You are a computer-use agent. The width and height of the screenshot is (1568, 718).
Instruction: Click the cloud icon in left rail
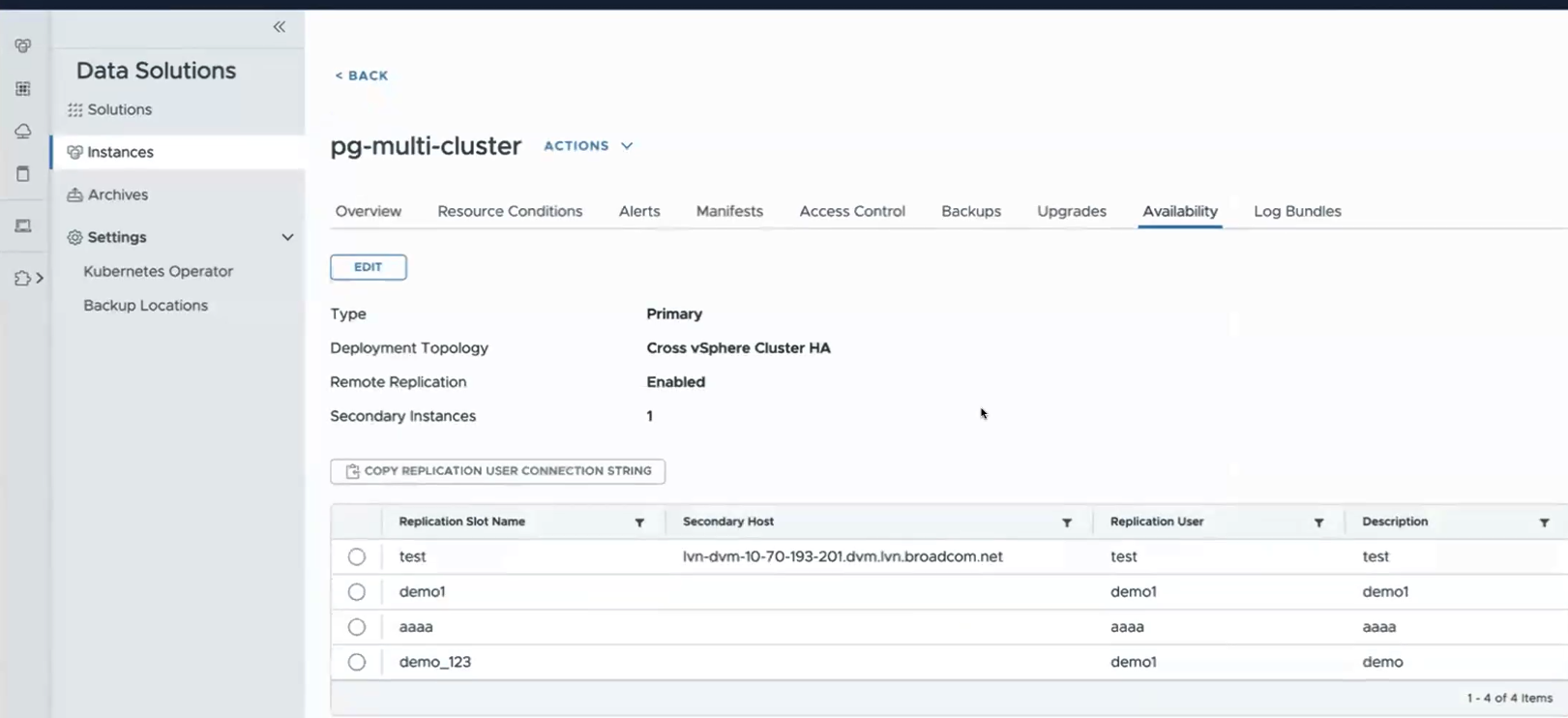[x=23, y=131]
